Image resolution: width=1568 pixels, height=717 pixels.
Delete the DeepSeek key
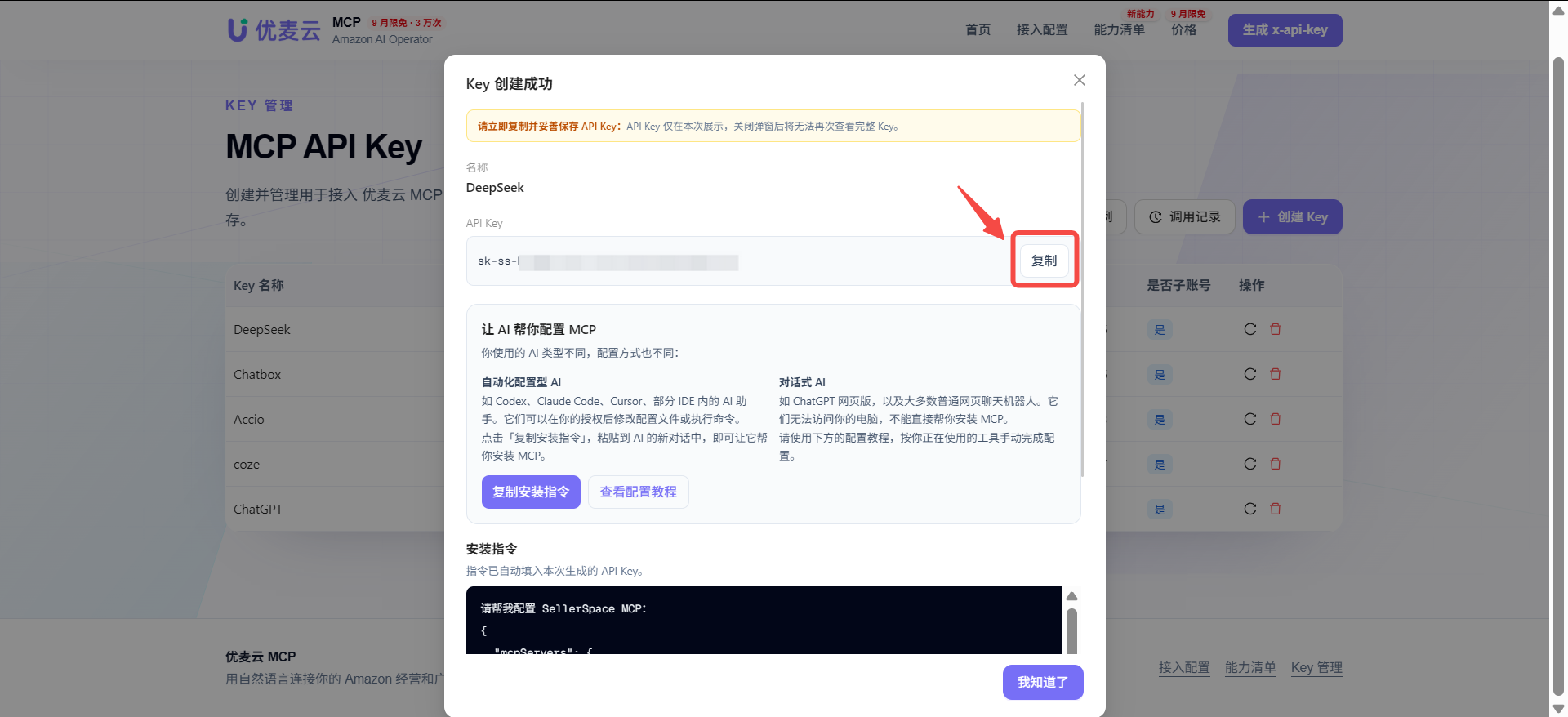[1276, 329]
